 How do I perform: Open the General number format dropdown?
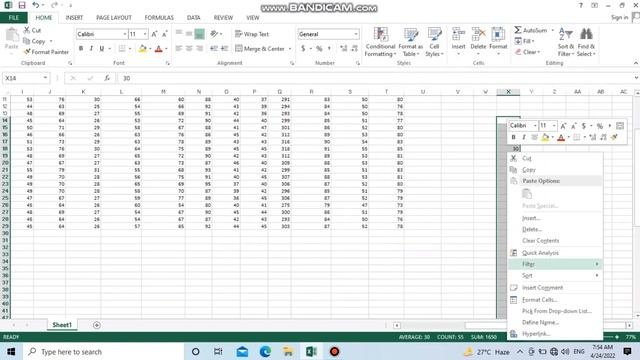click(x=356, y=34)
